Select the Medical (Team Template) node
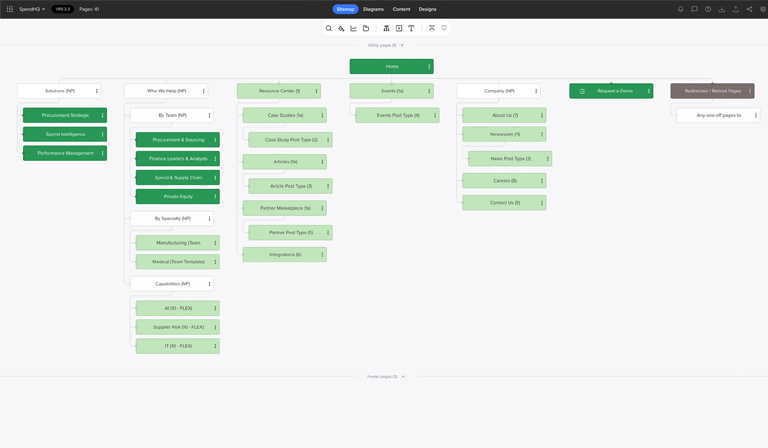 click(x=177, y=262)
